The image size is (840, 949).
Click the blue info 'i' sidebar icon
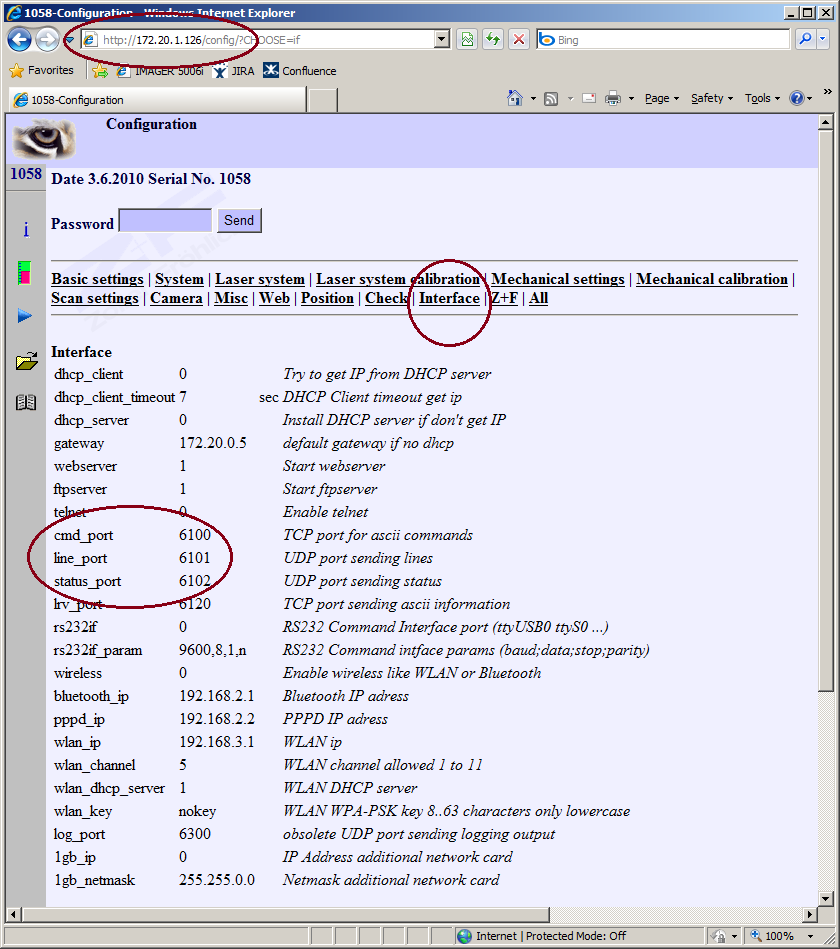[26, 229]
